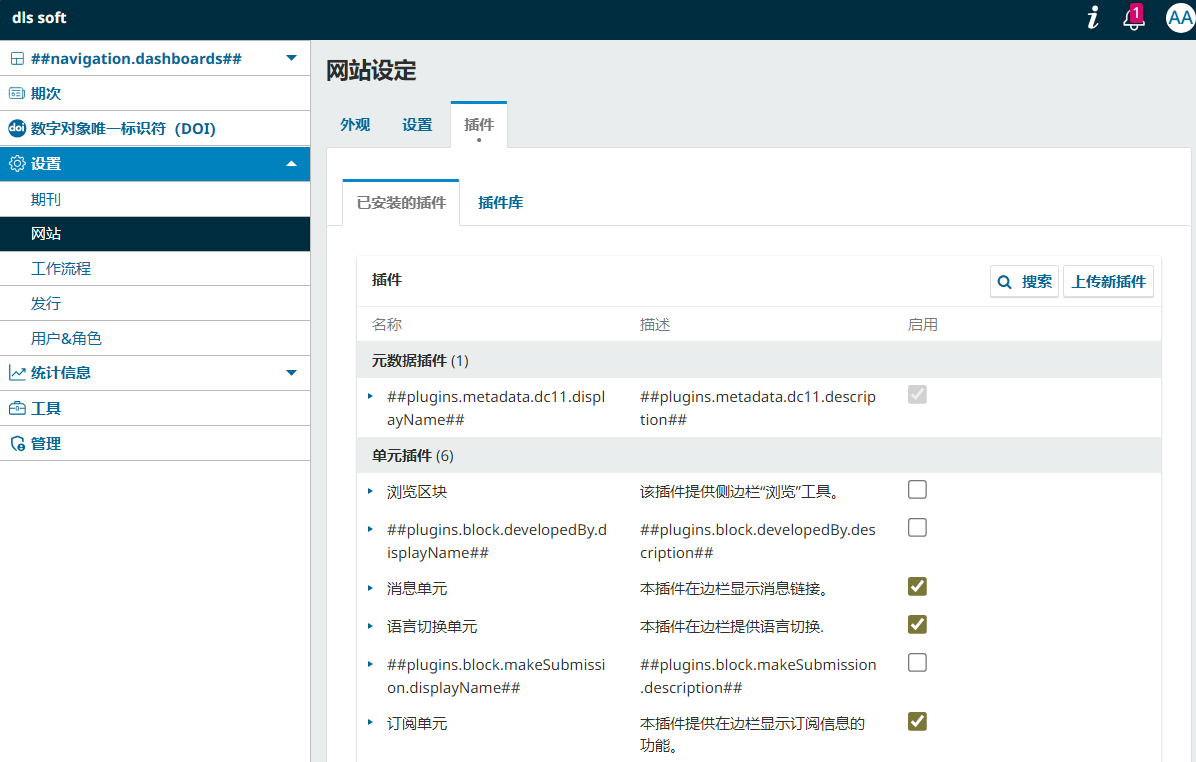Expand the 消息单元 row triangle

[370, 588]
